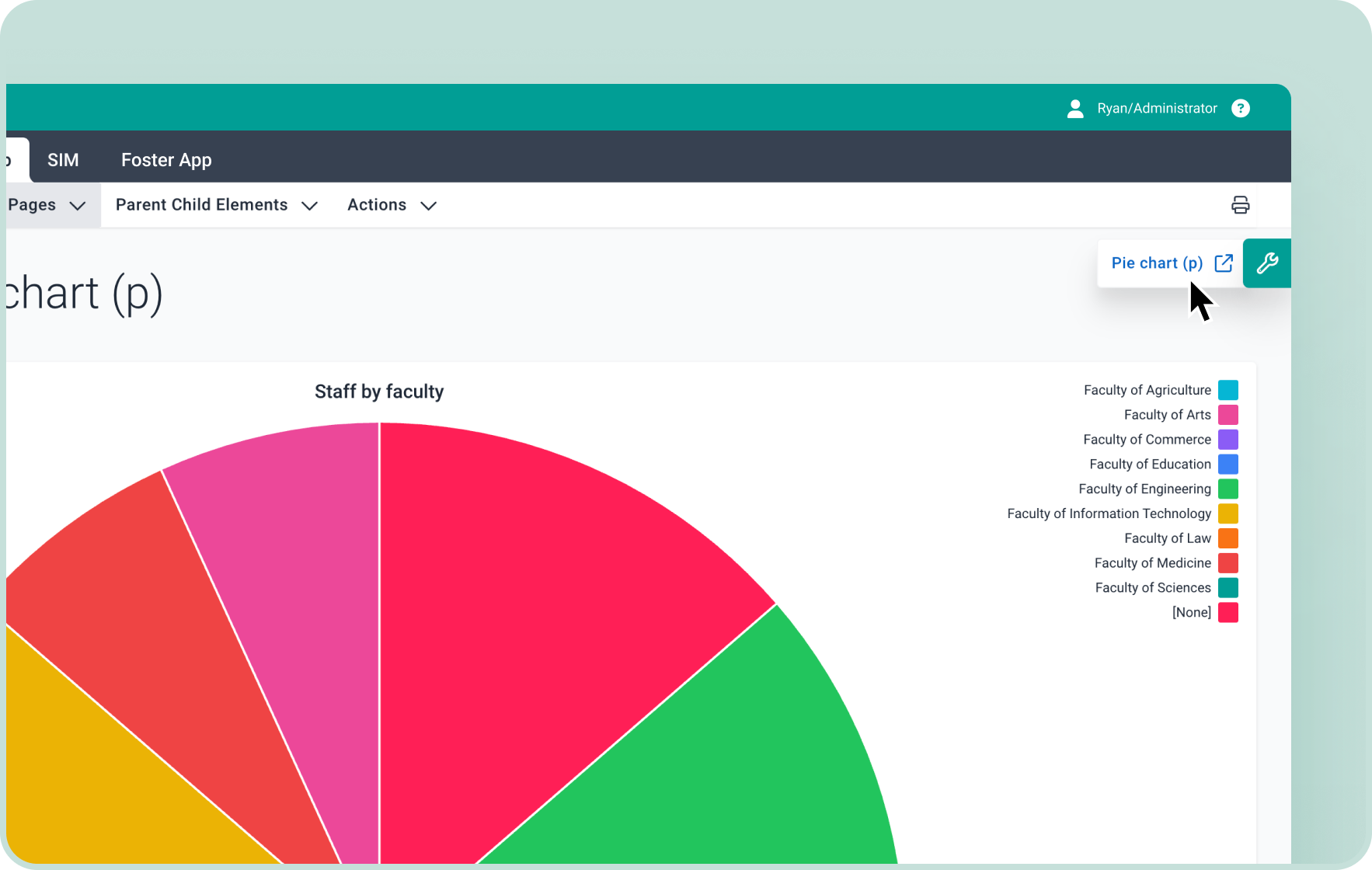Click the Ryan/Administrator user name
This screenshot has height=870, width=1372.
click(x=1156, y=109)
